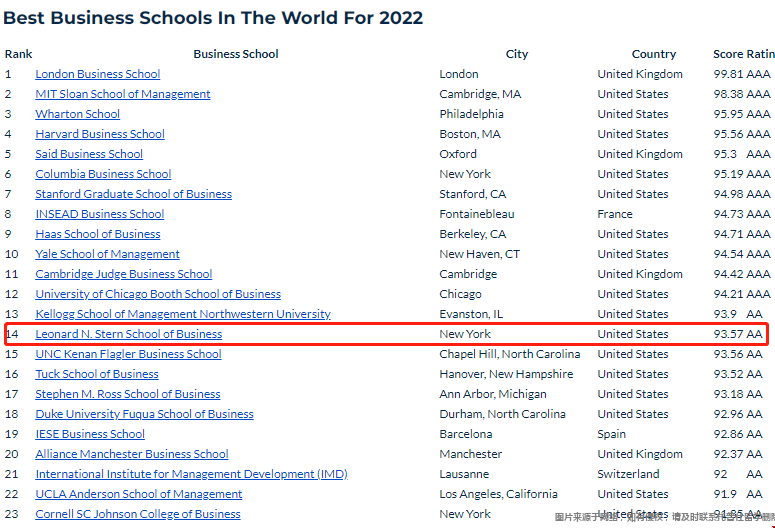Open the INSEAD Business School link
Image resolution: width=775 pixels, height=528 pixels.
tap(99, 214)
